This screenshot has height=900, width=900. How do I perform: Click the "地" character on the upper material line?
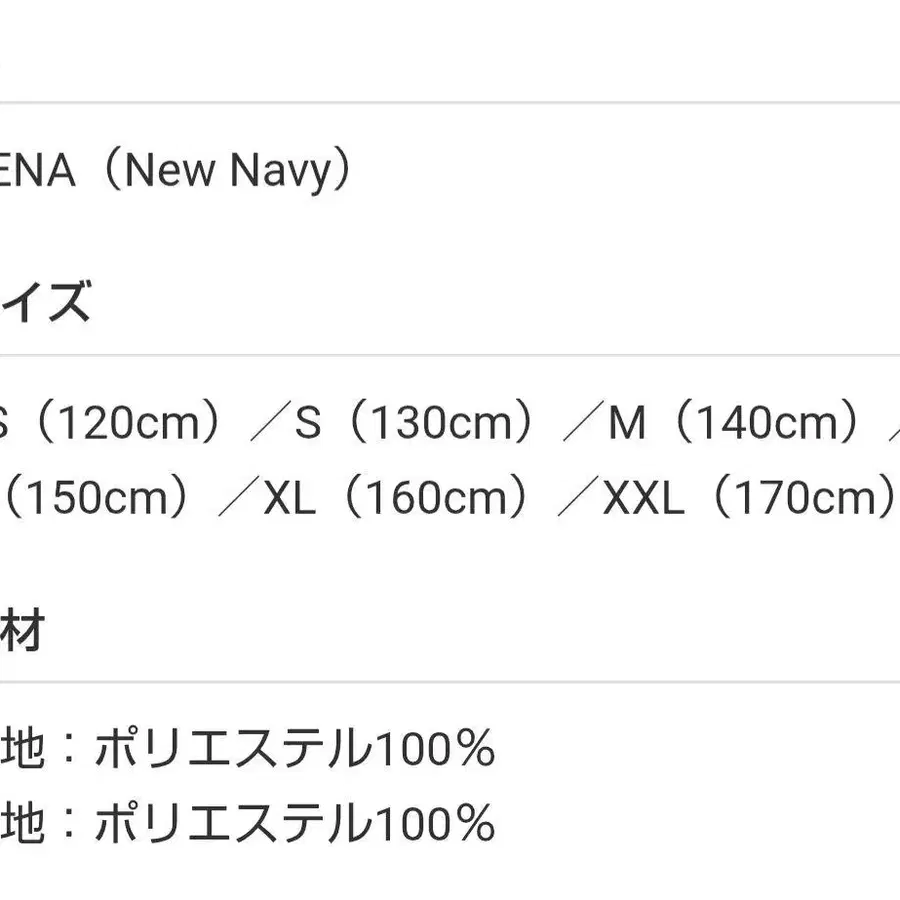[22, 748]
